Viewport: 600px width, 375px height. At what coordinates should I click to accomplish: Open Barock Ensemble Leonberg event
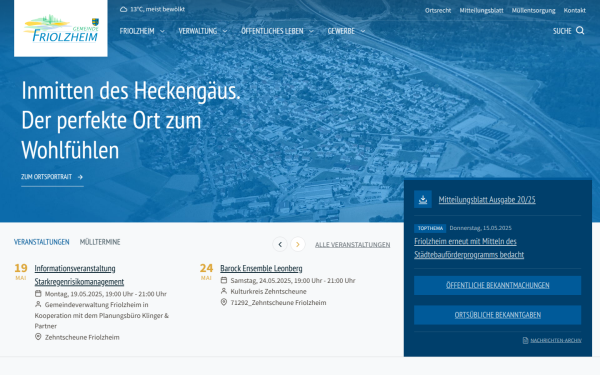click(x=261, y=268)
